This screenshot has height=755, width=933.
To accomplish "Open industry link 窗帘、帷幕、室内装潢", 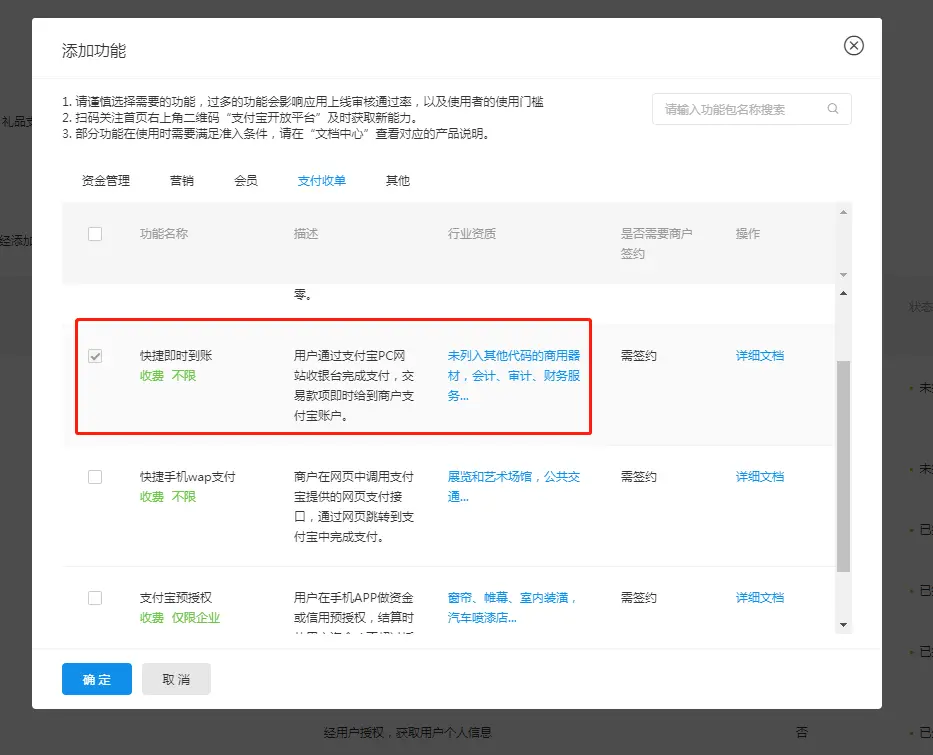I will click(x=512, y=607).
